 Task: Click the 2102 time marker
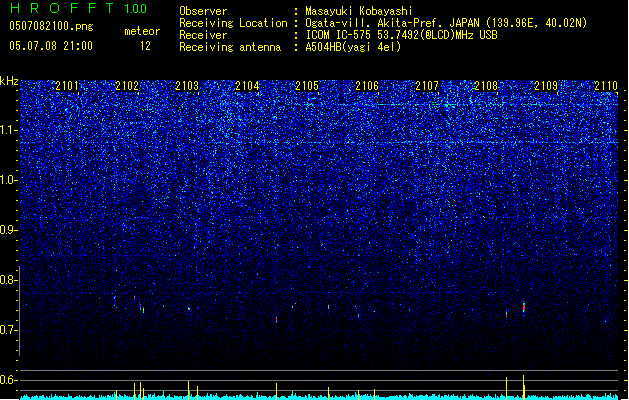tap(127, 86)
